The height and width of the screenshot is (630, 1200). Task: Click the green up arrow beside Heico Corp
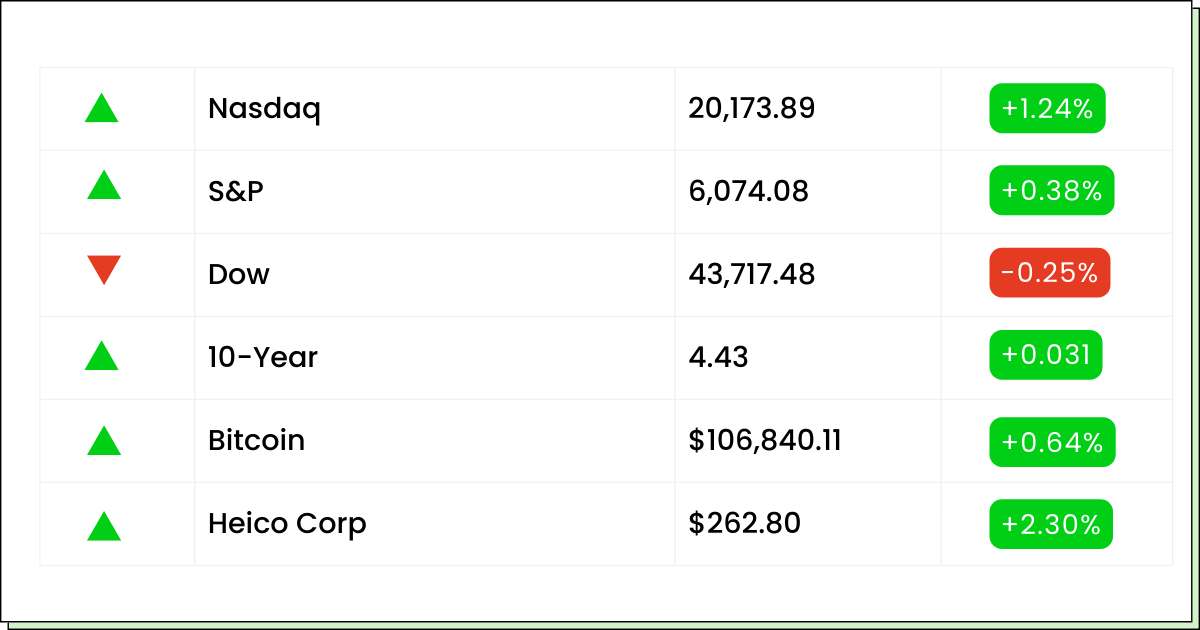point(104,526)
